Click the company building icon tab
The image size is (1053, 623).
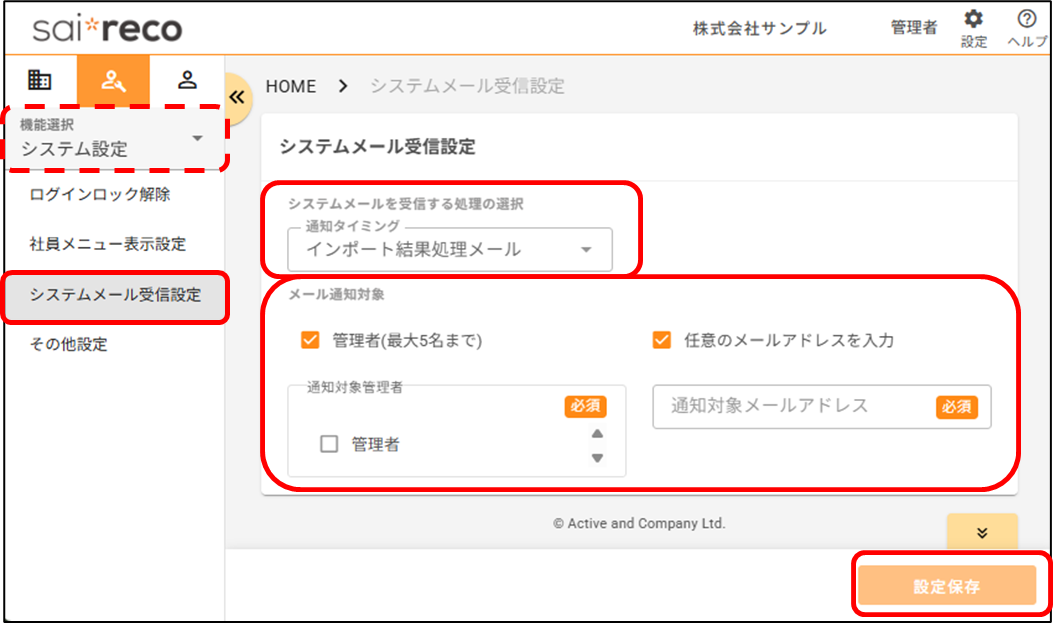pos(39,80)
